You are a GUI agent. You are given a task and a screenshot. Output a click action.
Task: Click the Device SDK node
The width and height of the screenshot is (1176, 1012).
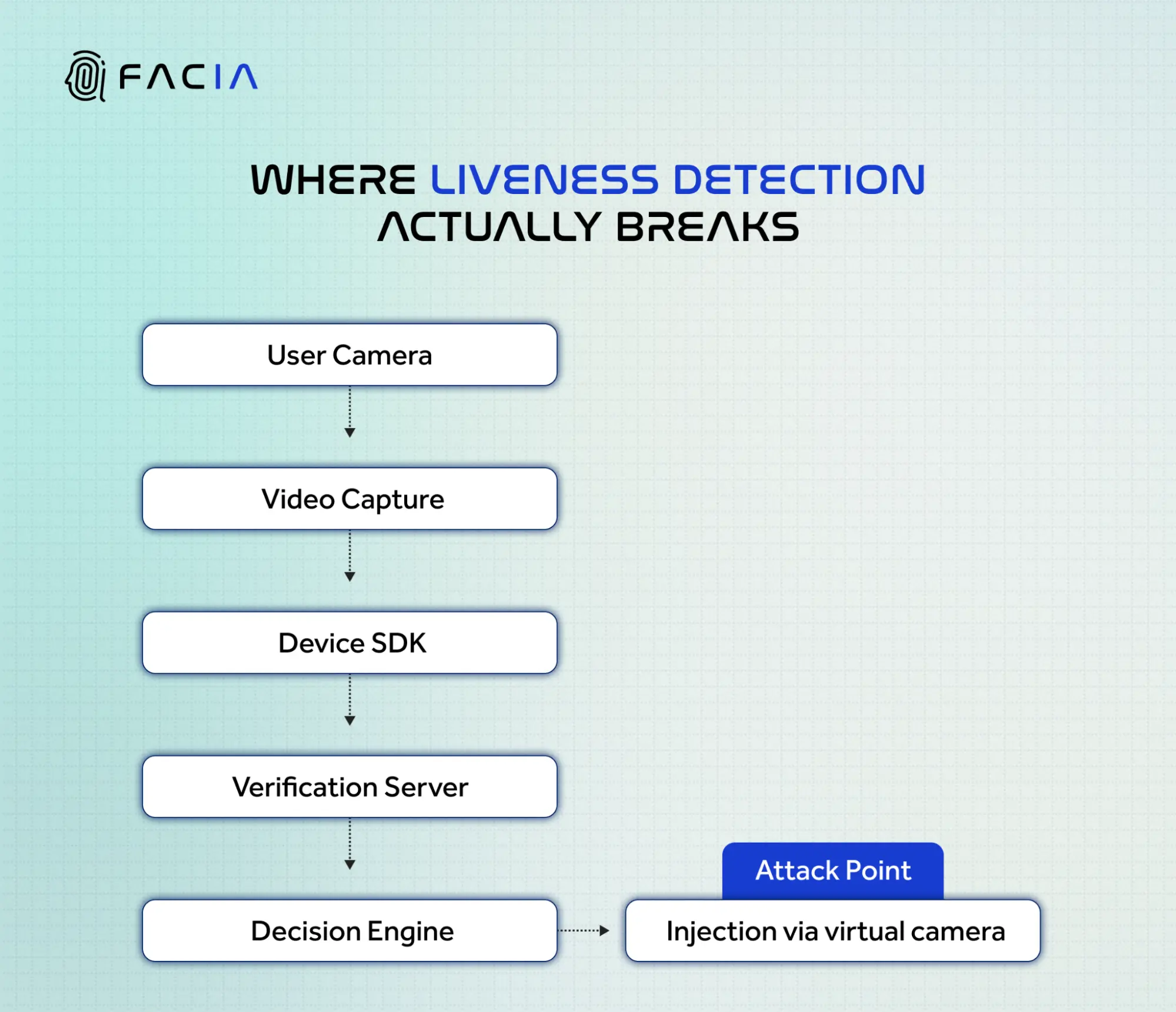point(349,642)
